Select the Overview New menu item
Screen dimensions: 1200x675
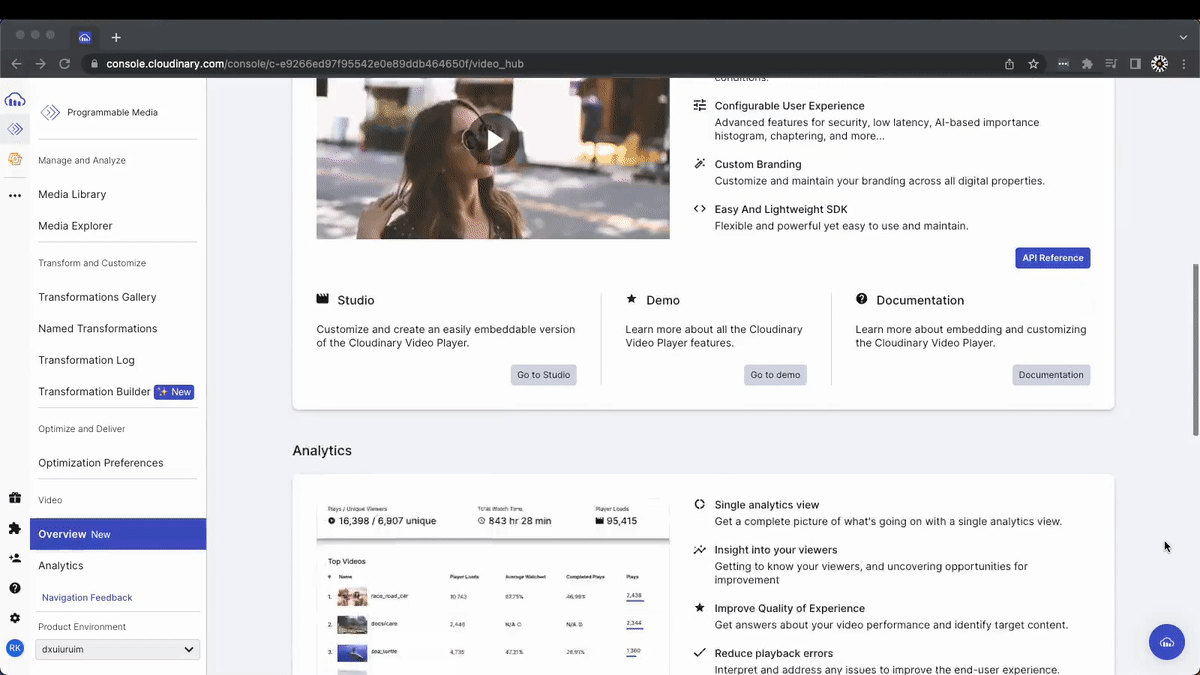(x=118, y=534)
